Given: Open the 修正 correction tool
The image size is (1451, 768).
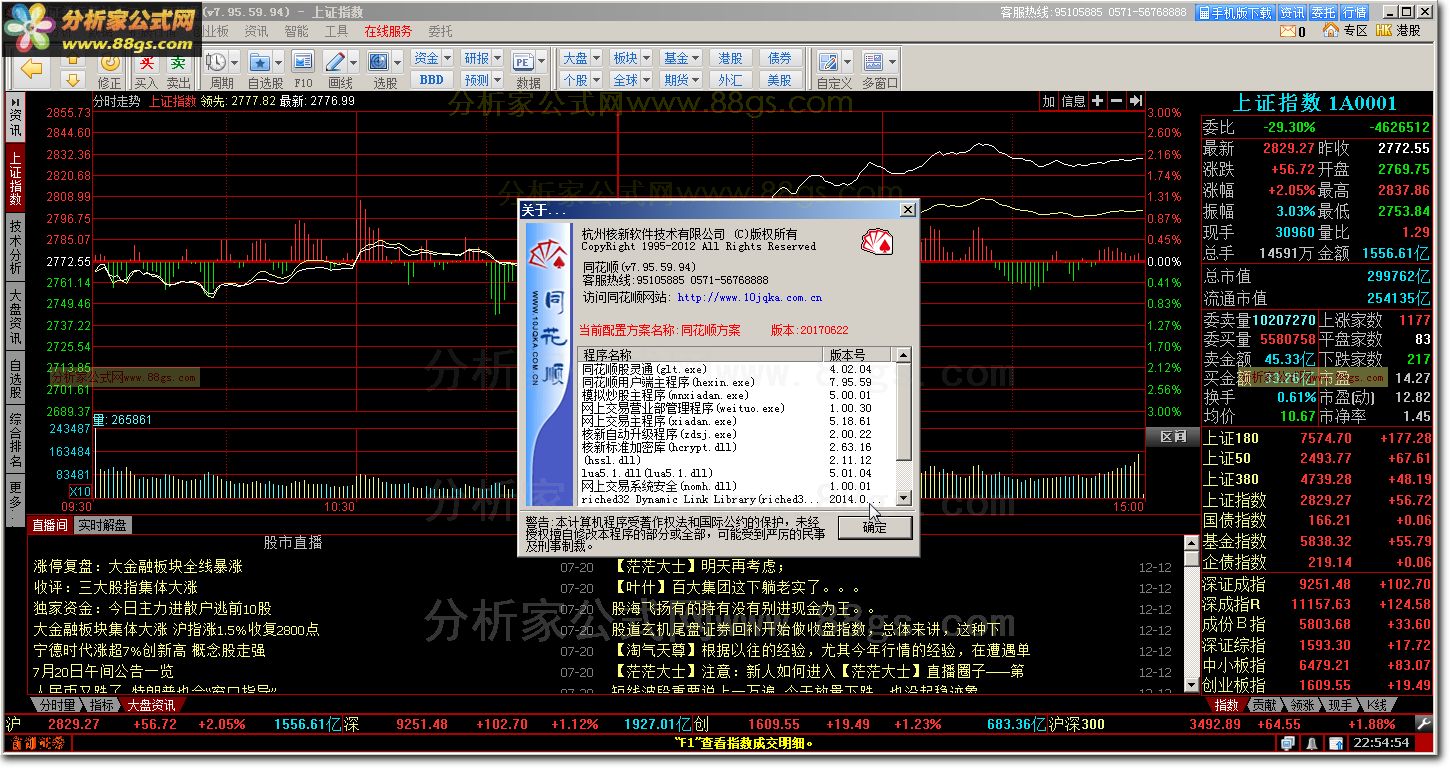Looking at the screenshot, I should (x=110, y=70).
